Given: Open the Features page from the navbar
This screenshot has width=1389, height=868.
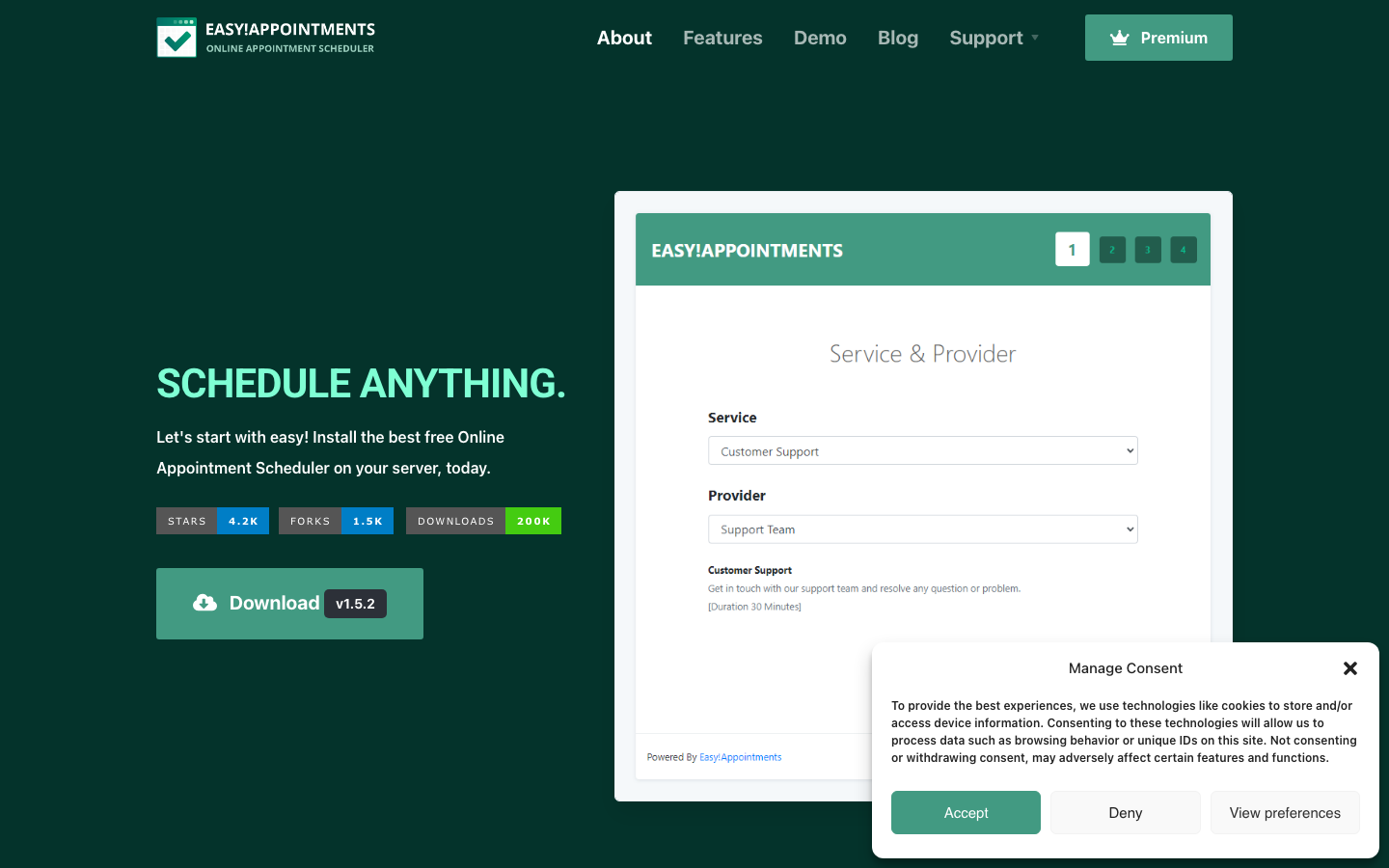Looking at the screenshot, I should coord(722,38).
